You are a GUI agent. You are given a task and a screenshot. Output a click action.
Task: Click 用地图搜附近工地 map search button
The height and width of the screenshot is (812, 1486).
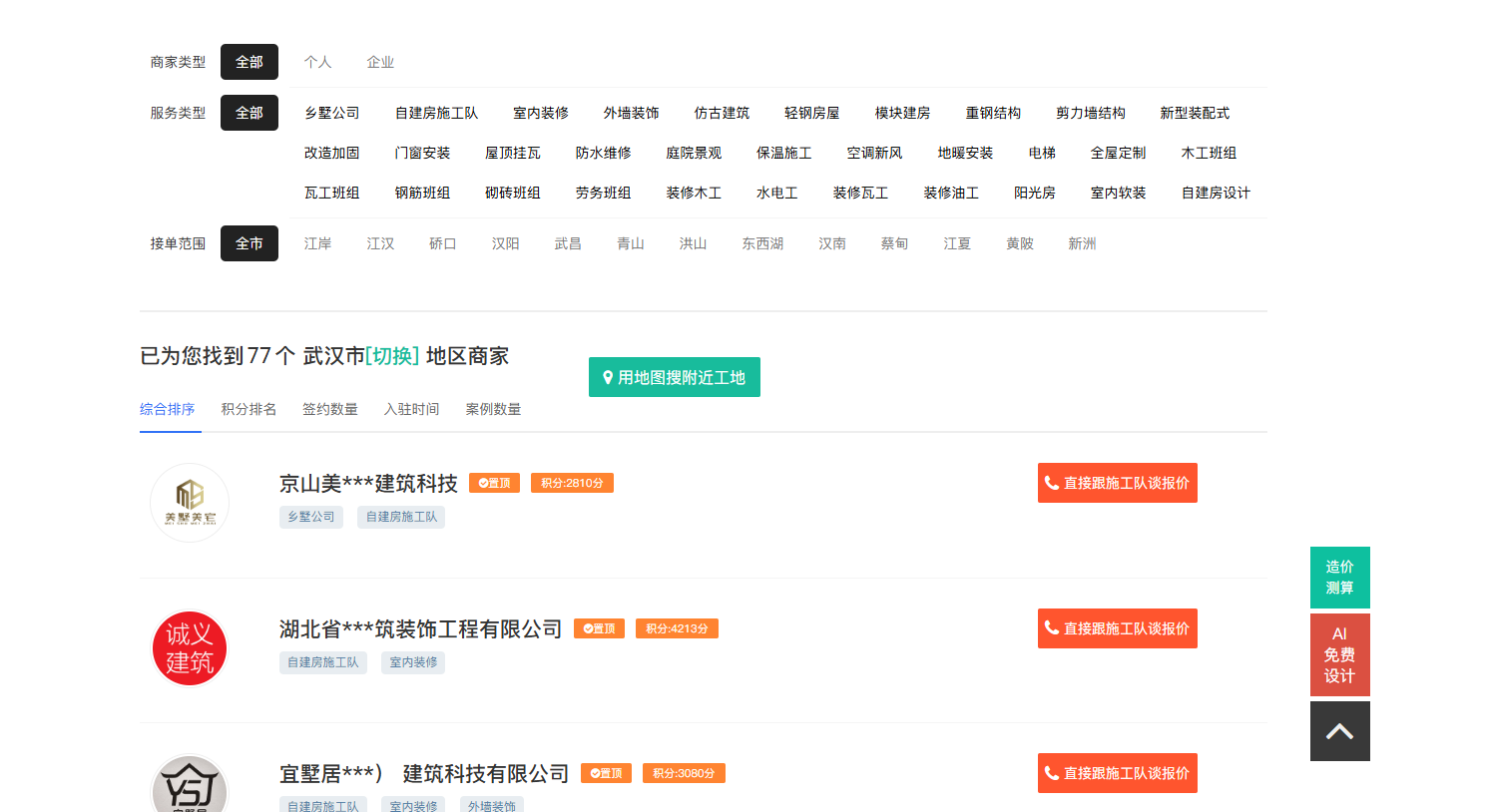675,377
